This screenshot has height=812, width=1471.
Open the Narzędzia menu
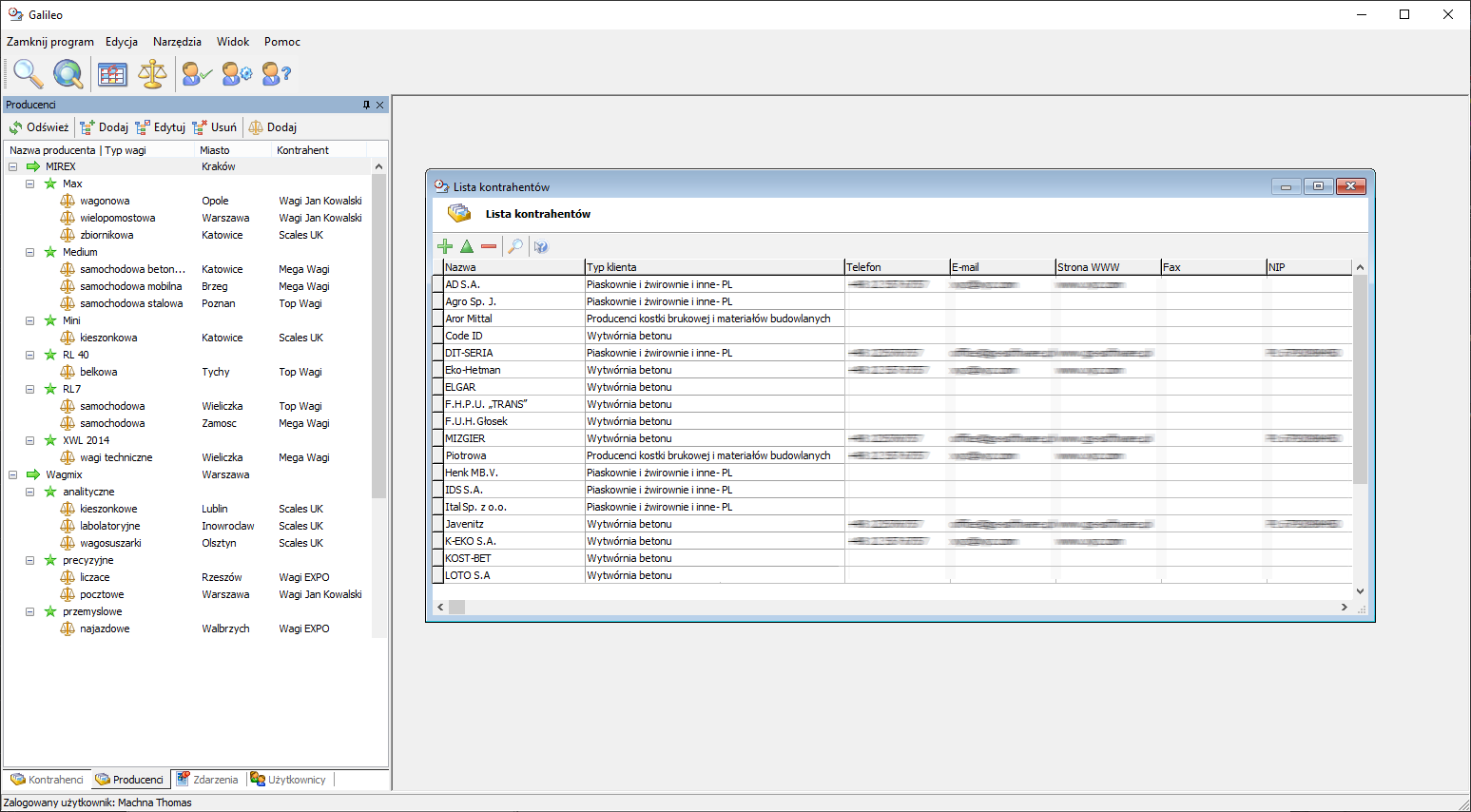click(x=177, y=42)
